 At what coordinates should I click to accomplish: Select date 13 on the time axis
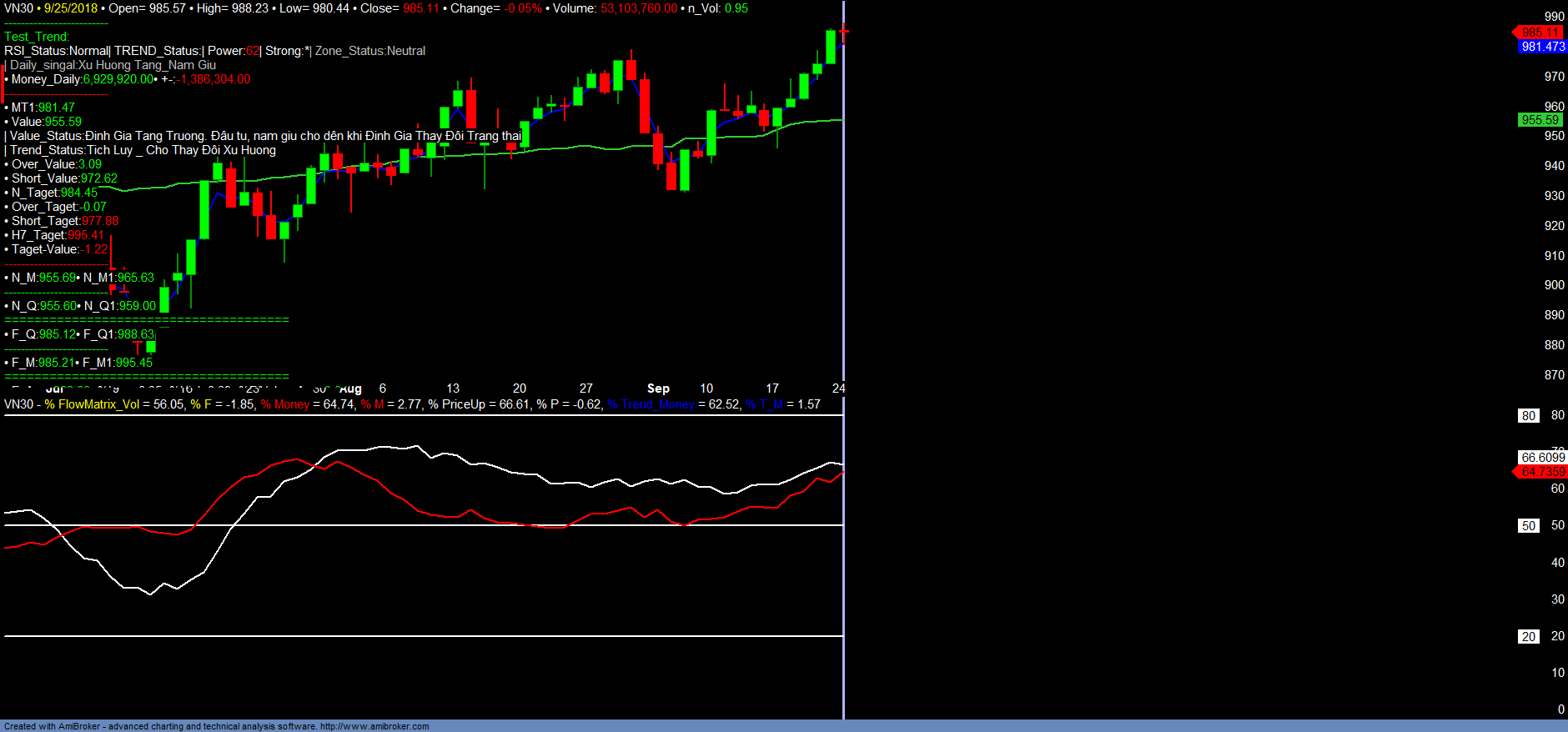453,389
